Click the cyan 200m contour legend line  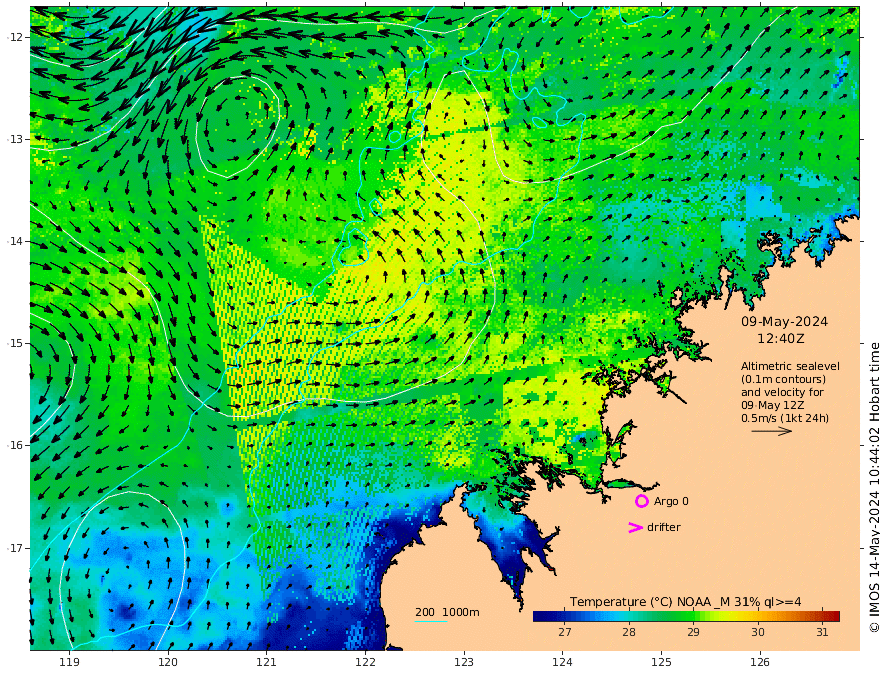431,621
